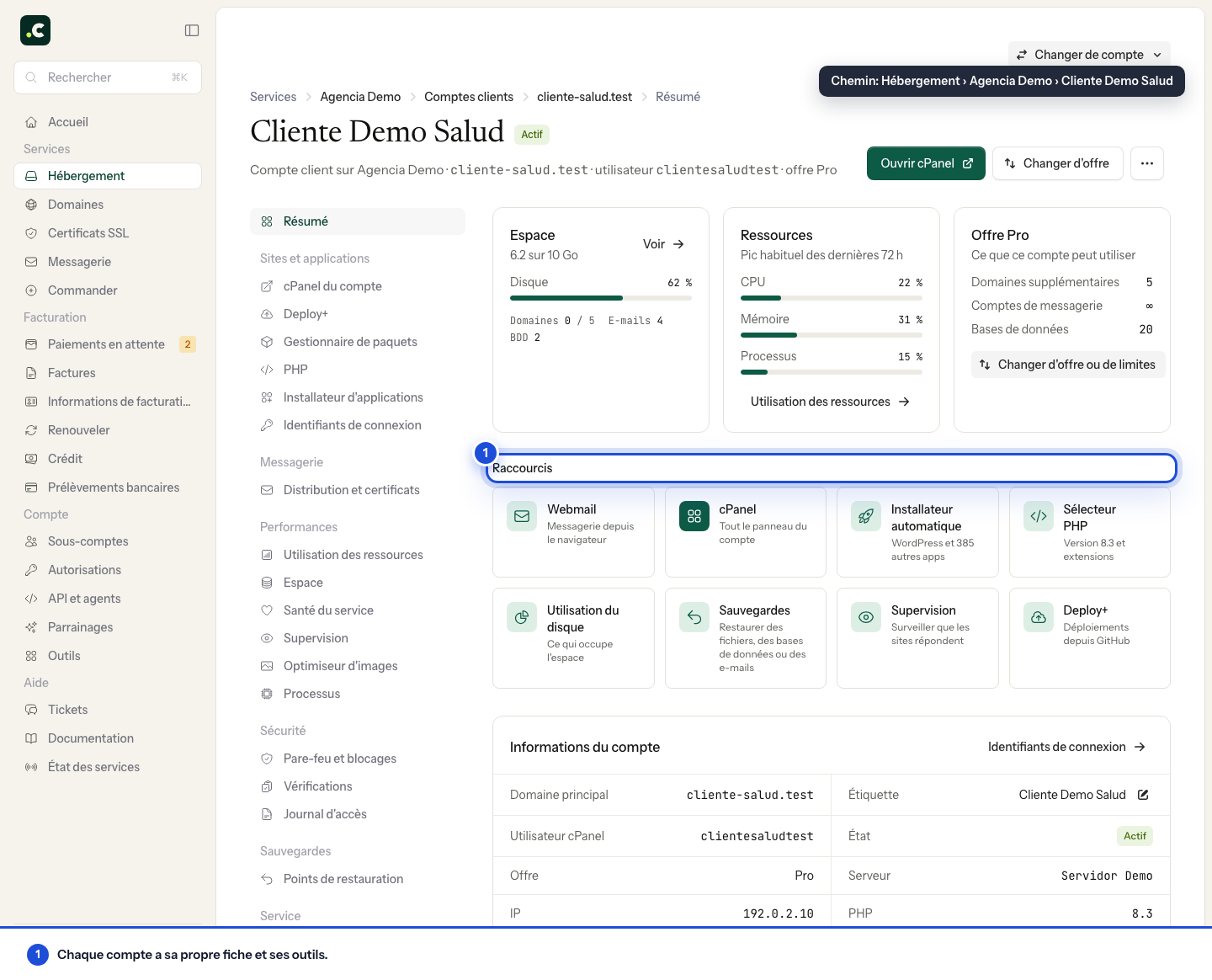Open cPanel with the Ouvrir cPanel button
The image size is (1212, 980).
pyautogui.click(x=926, y=163)
